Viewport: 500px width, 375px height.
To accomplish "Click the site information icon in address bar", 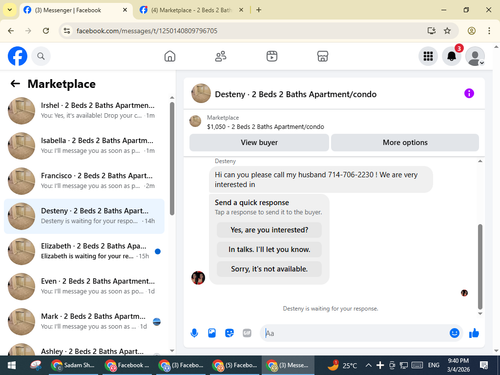I will [x=67, y=31].
